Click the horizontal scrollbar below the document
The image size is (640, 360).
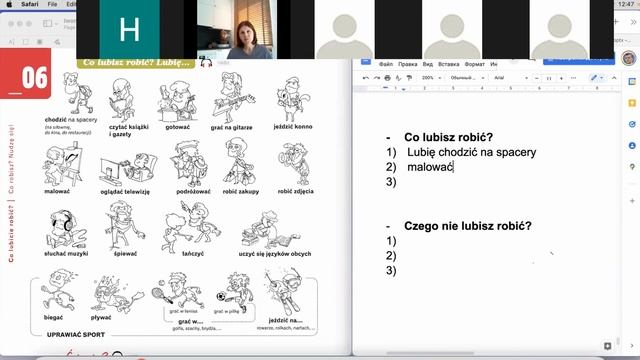[430, 353]
